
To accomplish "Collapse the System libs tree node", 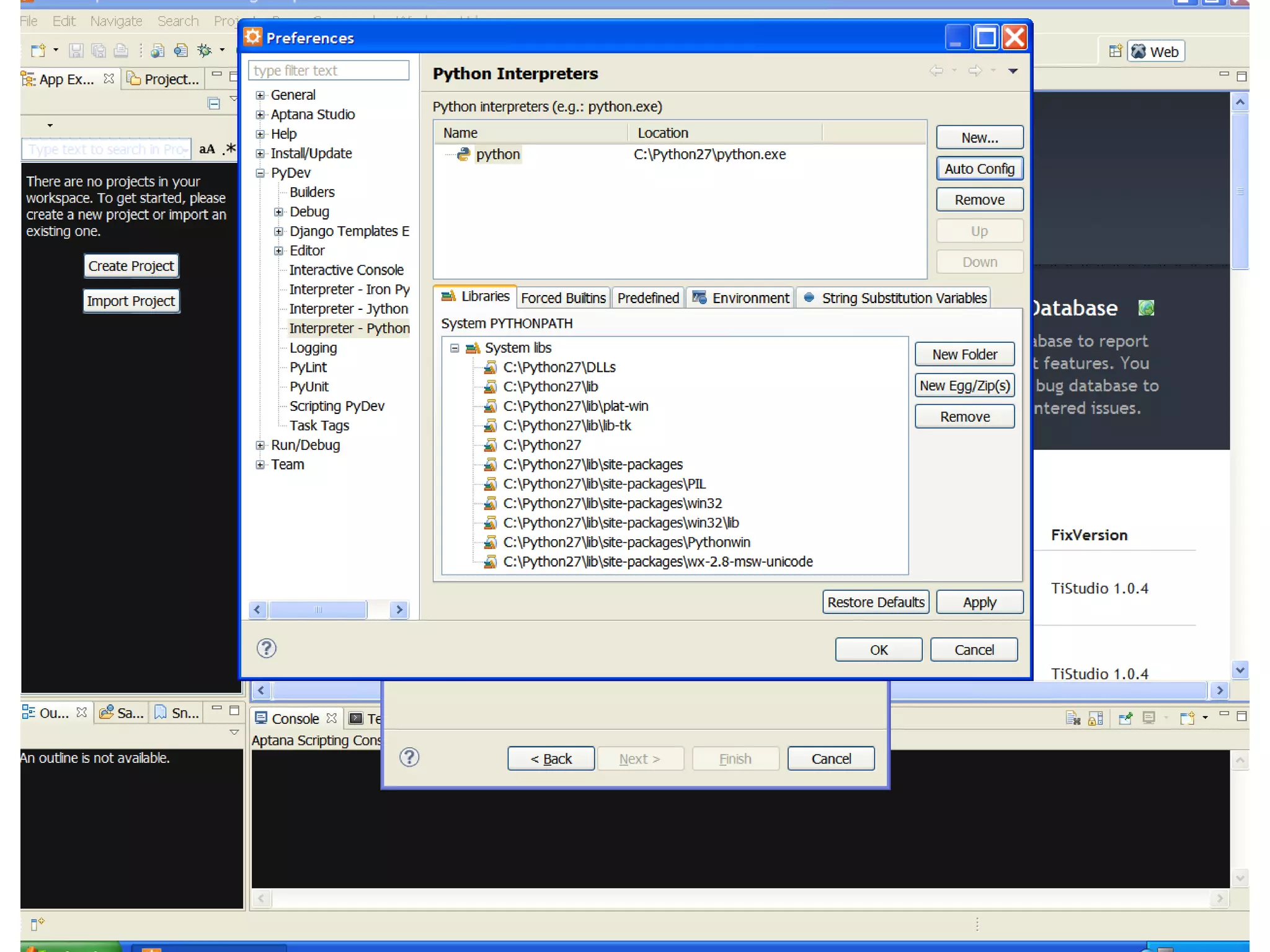I will coord(455,348).
